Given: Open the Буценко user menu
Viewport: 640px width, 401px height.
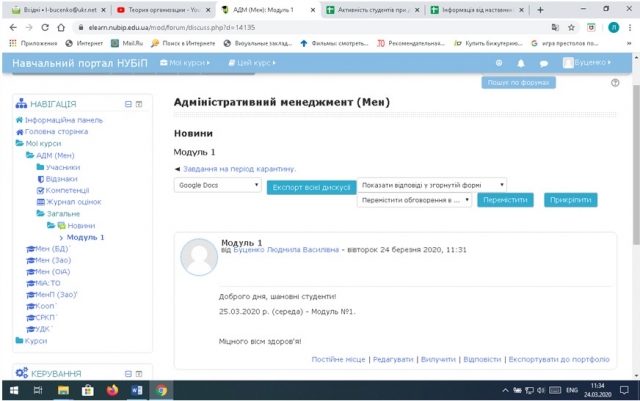Looking at the screenshot, I should coord(587,62).
